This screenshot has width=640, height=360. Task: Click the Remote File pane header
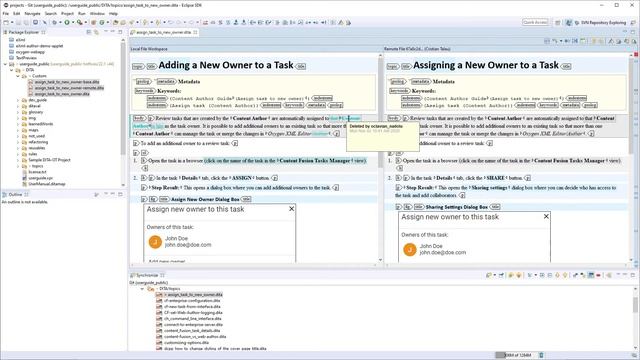pyautogui.click(x=417, y=49)
